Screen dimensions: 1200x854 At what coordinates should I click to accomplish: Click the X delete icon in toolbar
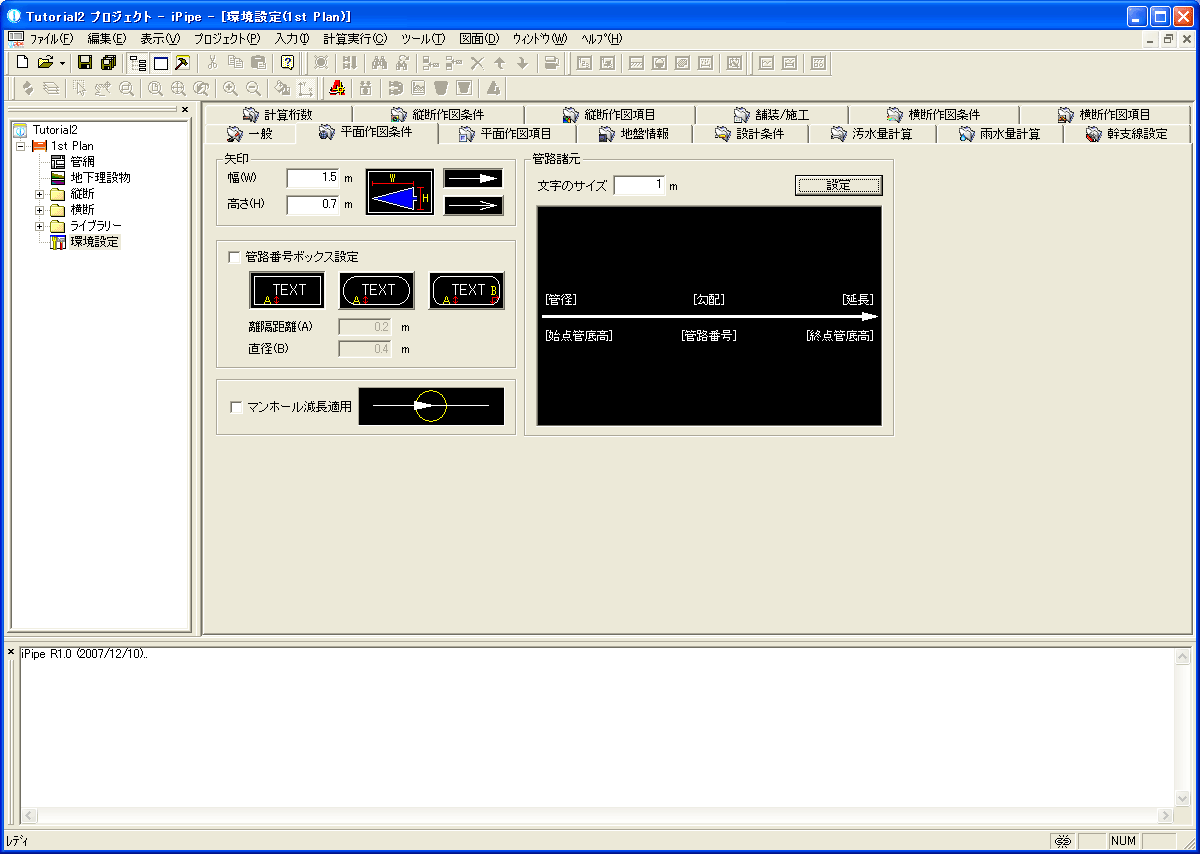coord(477,63)
